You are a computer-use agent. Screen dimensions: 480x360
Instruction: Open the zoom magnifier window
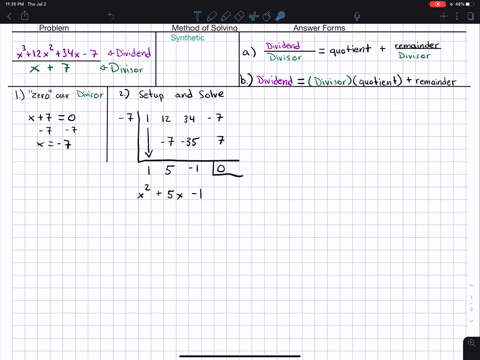[x=472, y=343]
